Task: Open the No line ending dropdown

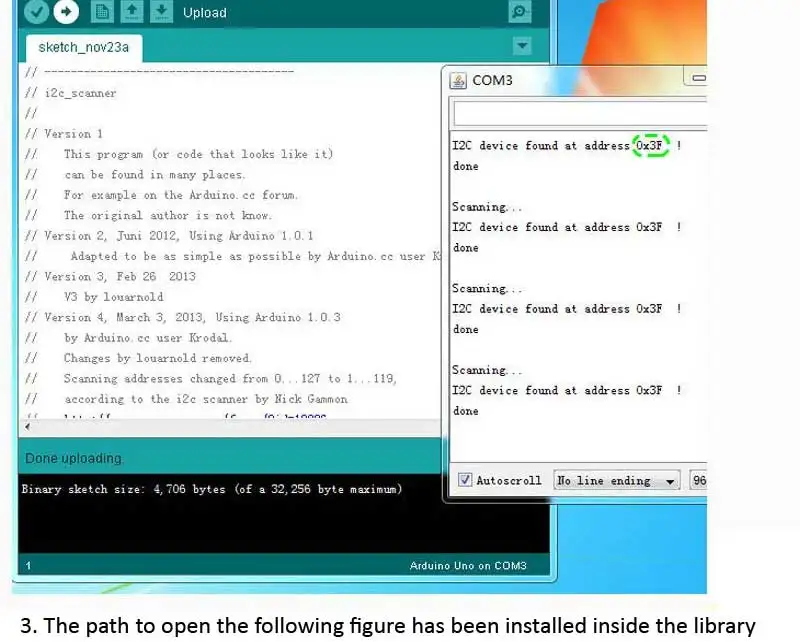Action: (617, 480)
